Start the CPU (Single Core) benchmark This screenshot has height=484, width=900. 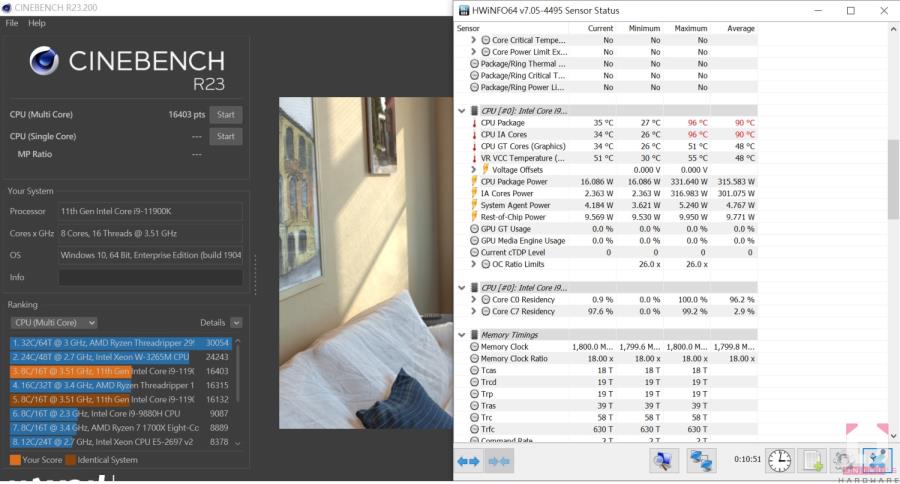point(226,137)
